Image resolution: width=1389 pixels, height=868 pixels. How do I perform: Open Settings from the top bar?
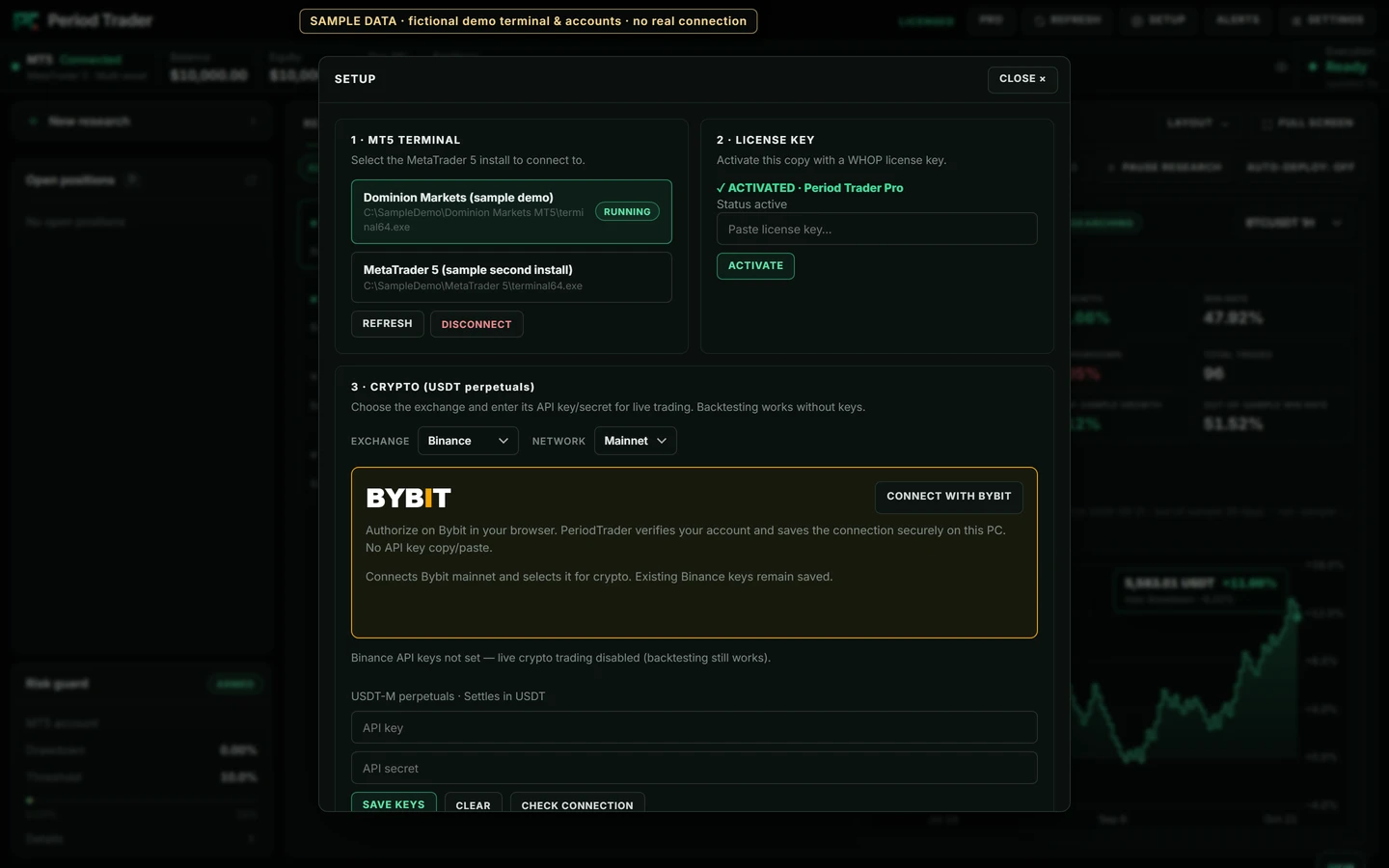coord(1327,20)
